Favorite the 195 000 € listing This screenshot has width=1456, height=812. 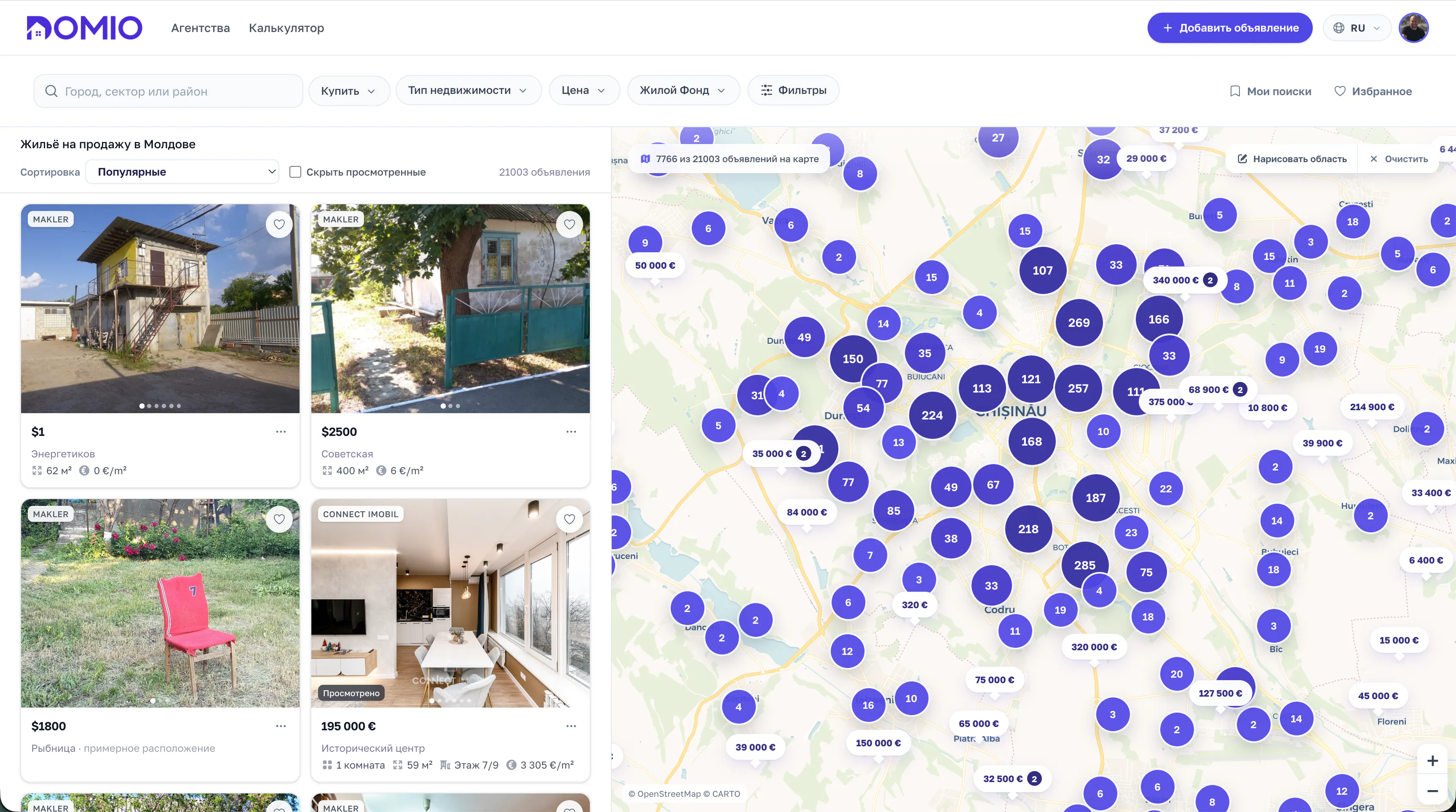coord(569,519)
